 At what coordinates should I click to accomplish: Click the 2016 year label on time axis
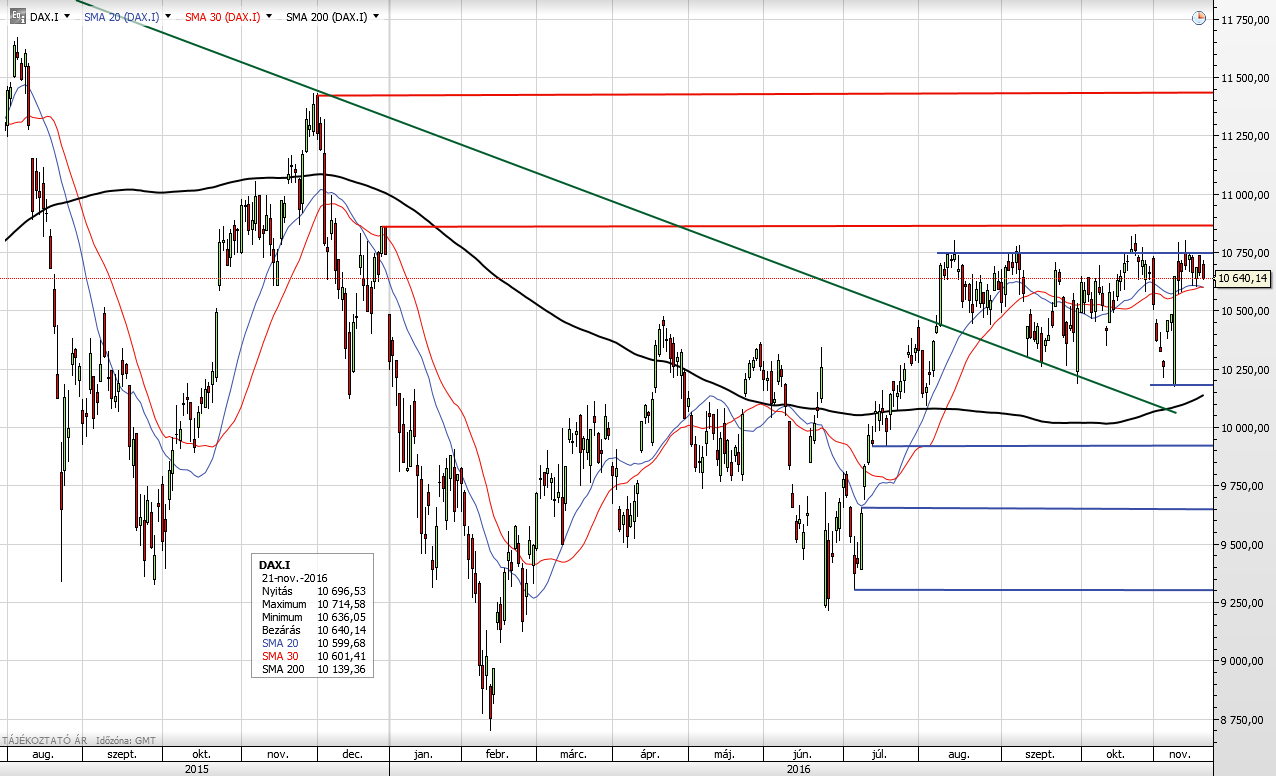pyautogui.click(x=799, y=768)
